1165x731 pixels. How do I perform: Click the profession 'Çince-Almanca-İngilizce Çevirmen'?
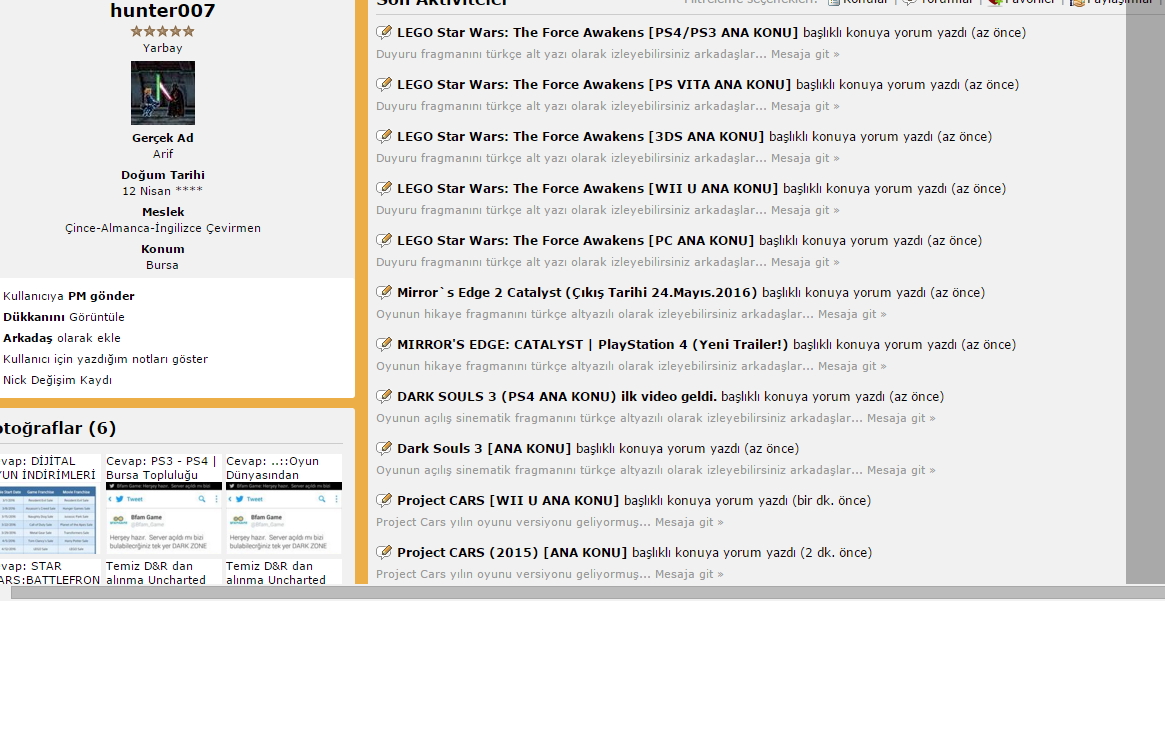[163, 228]
